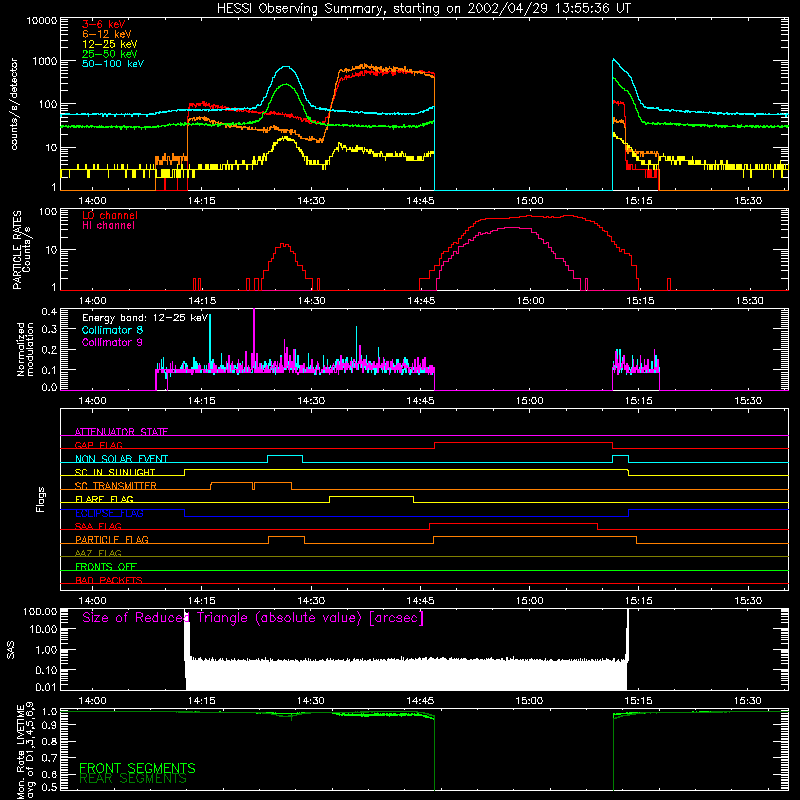Click the yellow 12-25 keV legend label
Screen dimensions: 800x800
click(x=110, y=44)
